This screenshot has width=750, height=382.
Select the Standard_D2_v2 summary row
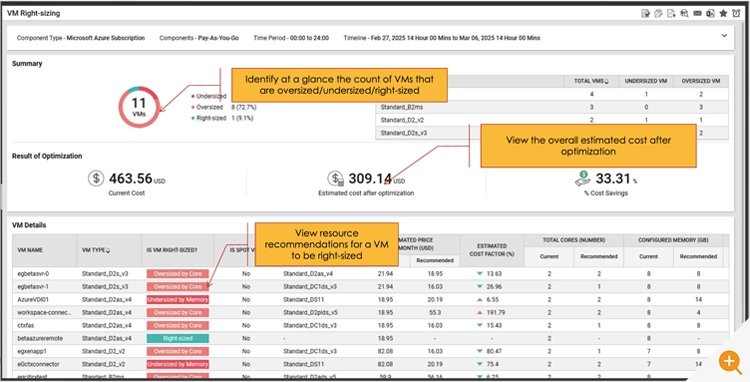point(552,120)
